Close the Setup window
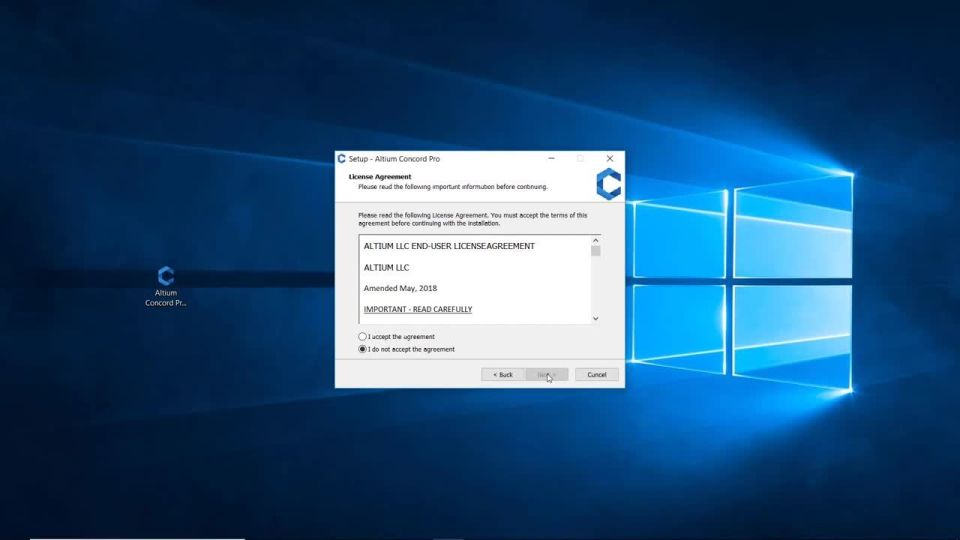960x540 pixels. click(610, 159)
